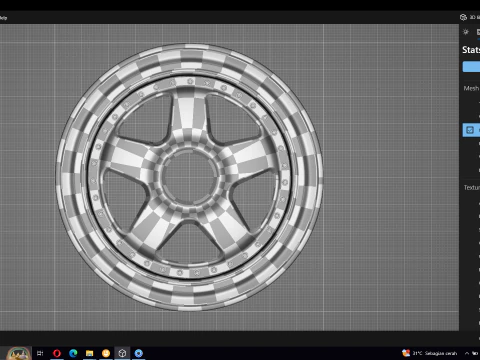Open File Explorer from the taskbar

pos(89,353)
